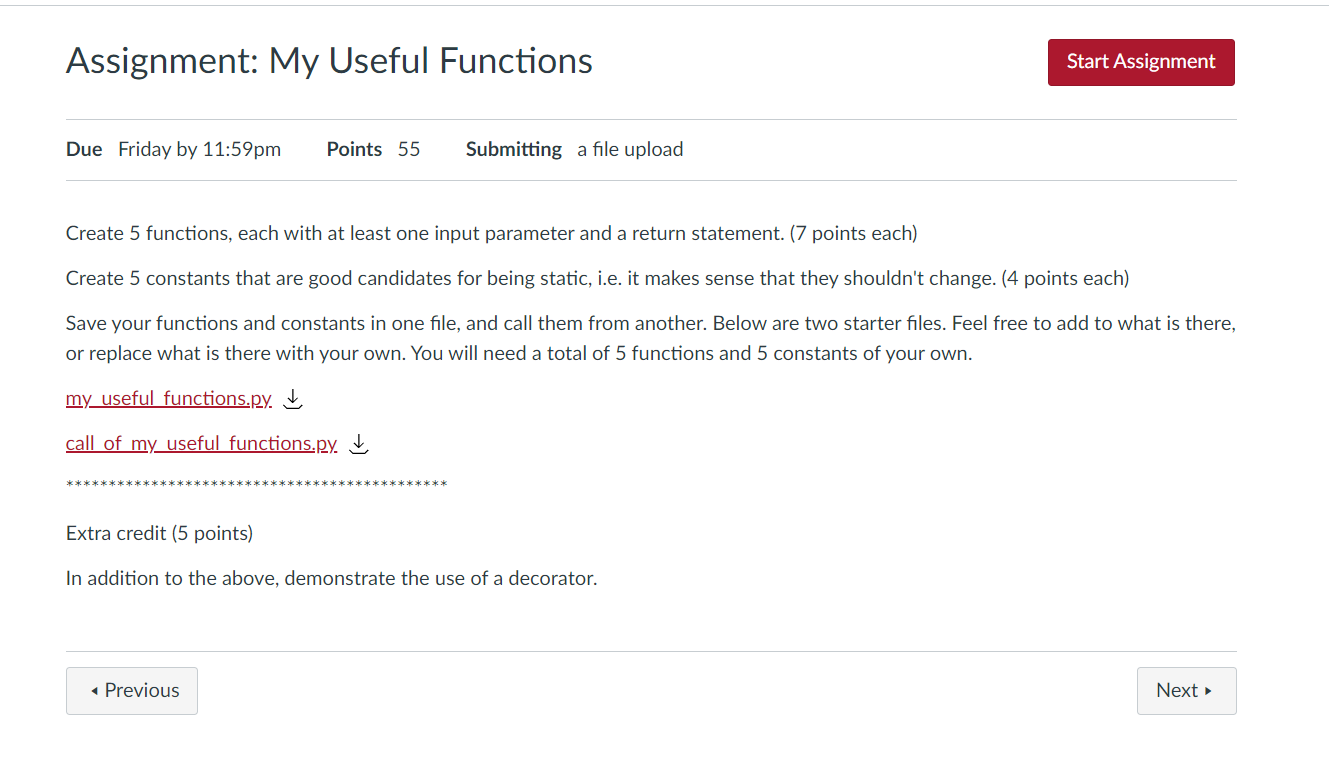Screen dimensions: 1329x767
Task: Begin submission via Start Assignment
Action: [x=1141, y=61]
